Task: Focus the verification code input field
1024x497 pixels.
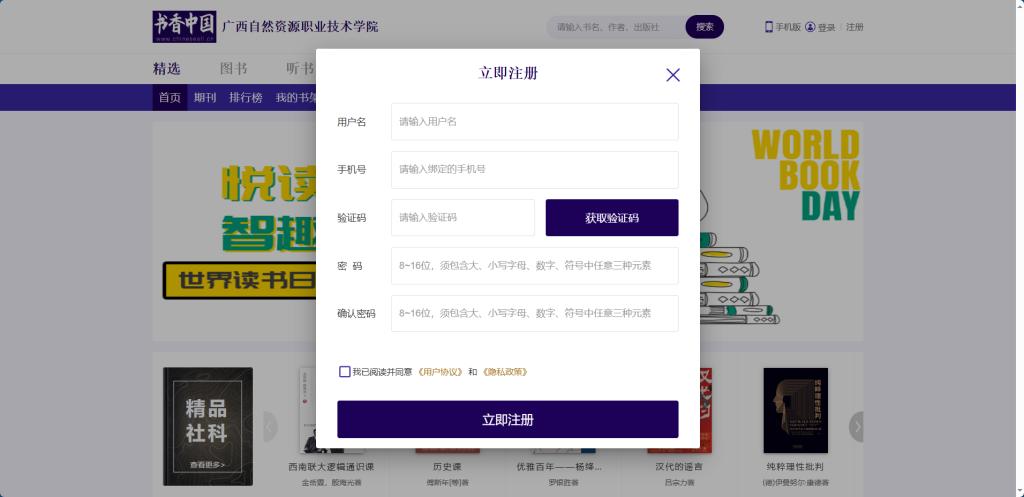Action: click(x=462, y=218)
